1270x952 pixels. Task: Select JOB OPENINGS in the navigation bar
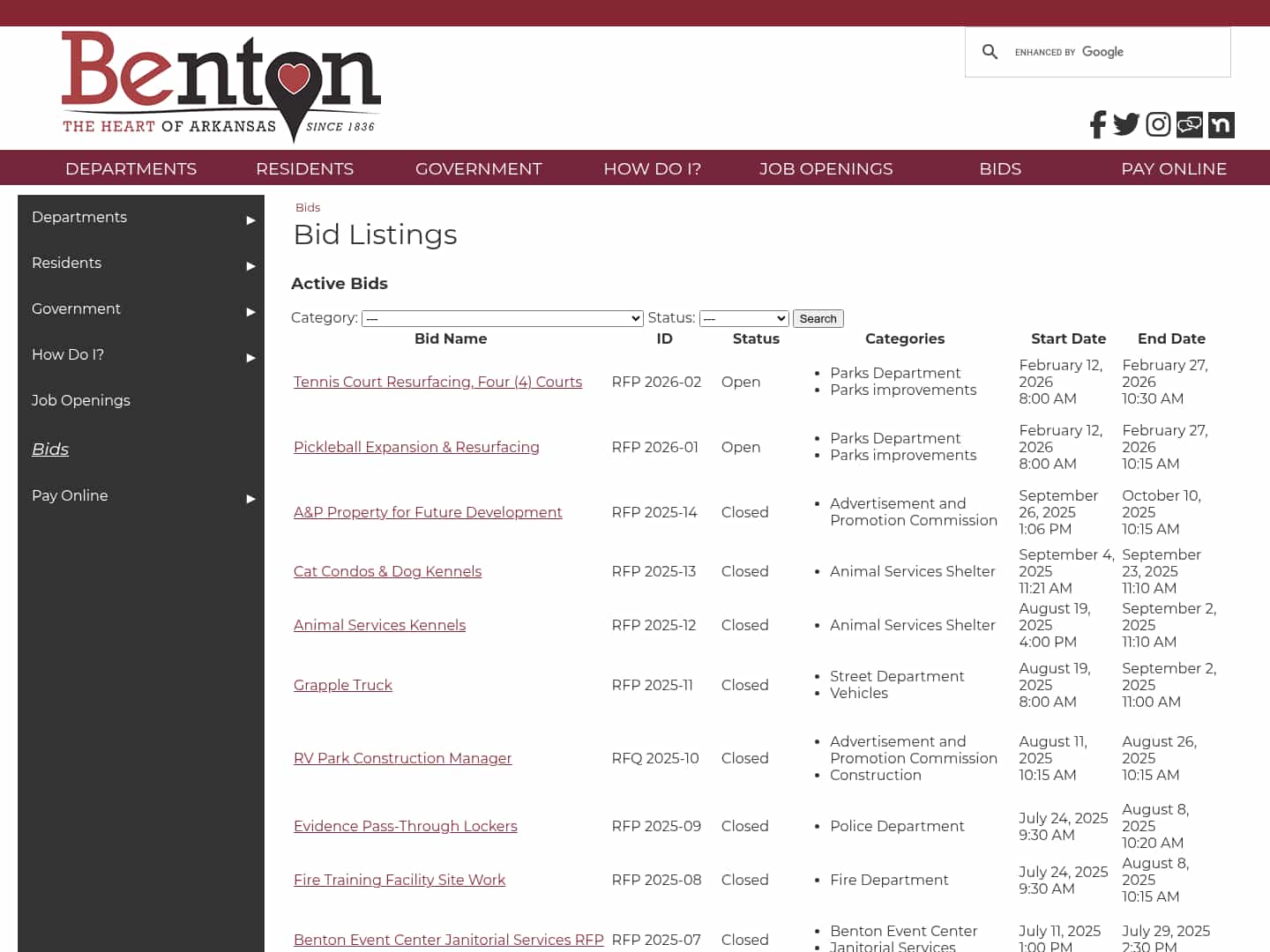point(825,168)
